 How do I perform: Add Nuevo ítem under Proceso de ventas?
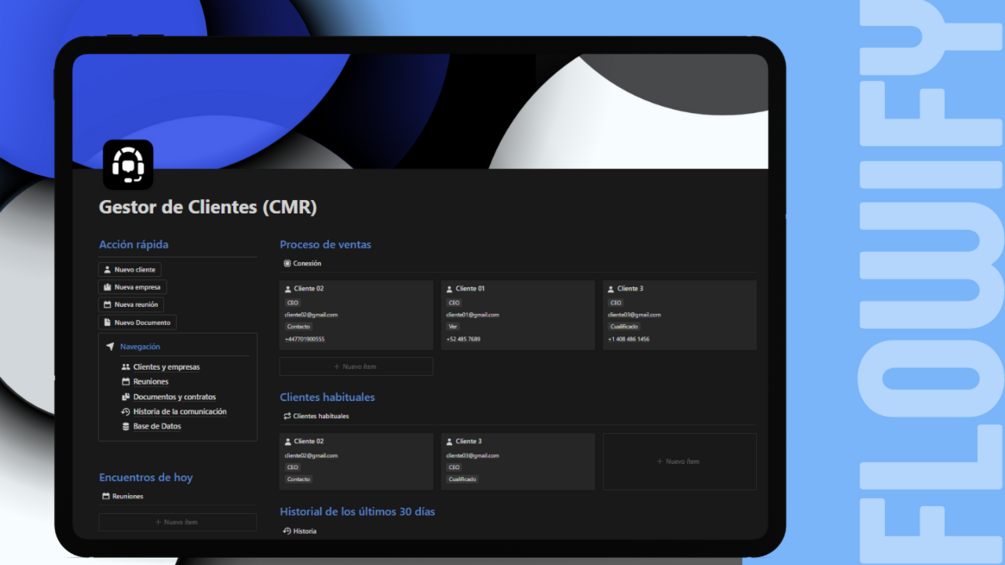(x=356, y=366)
